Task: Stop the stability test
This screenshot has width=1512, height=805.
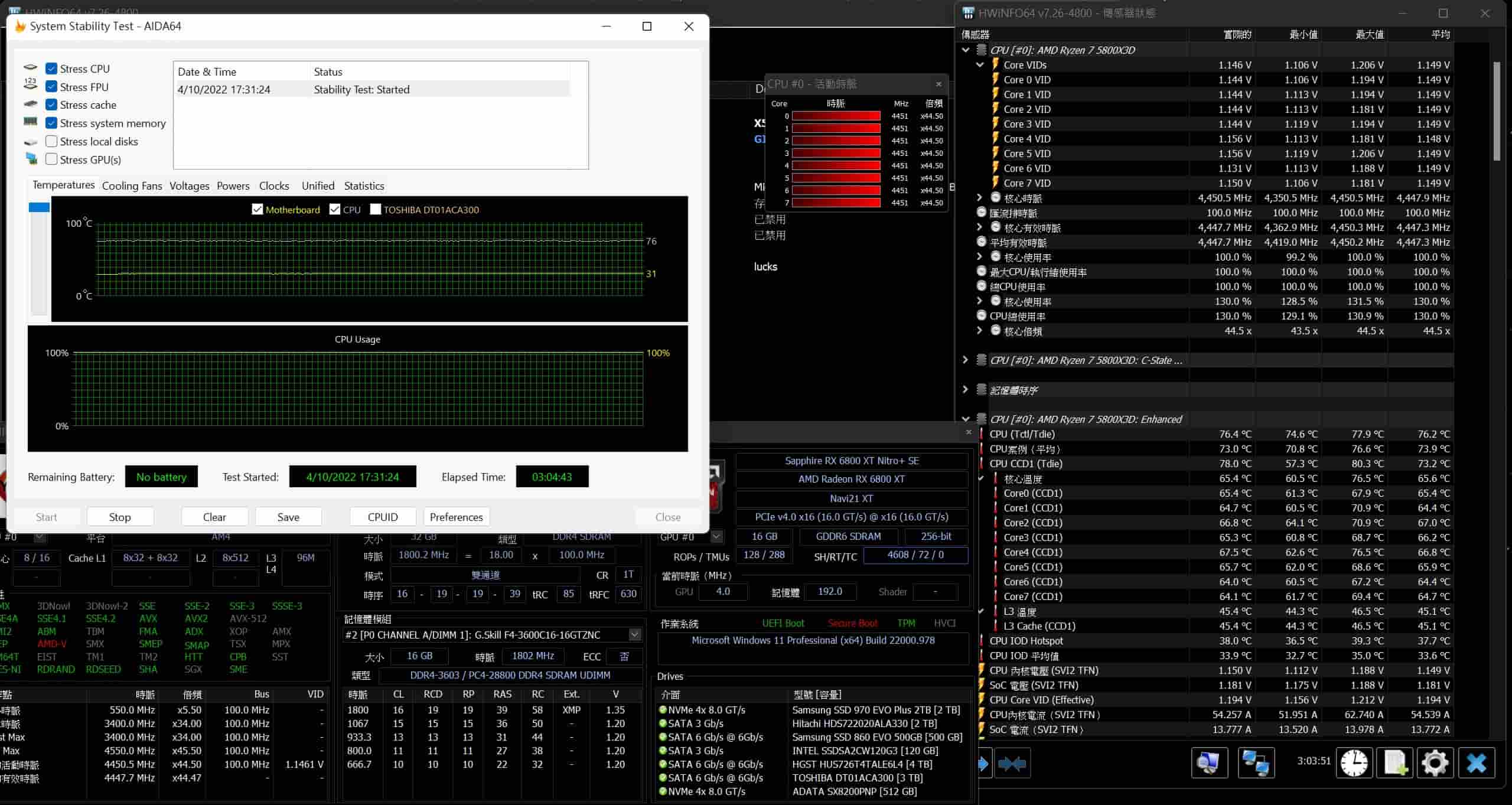Action: point(120,517)
